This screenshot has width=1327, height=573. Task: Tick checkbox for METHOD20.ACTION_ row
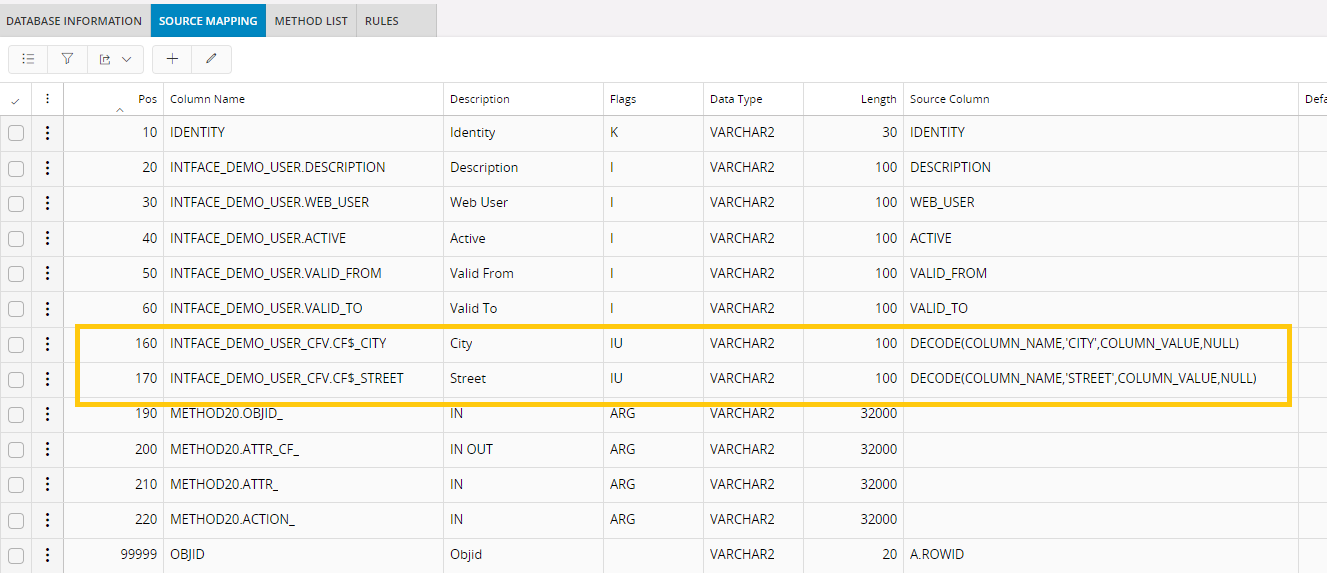tap(16, 520)
